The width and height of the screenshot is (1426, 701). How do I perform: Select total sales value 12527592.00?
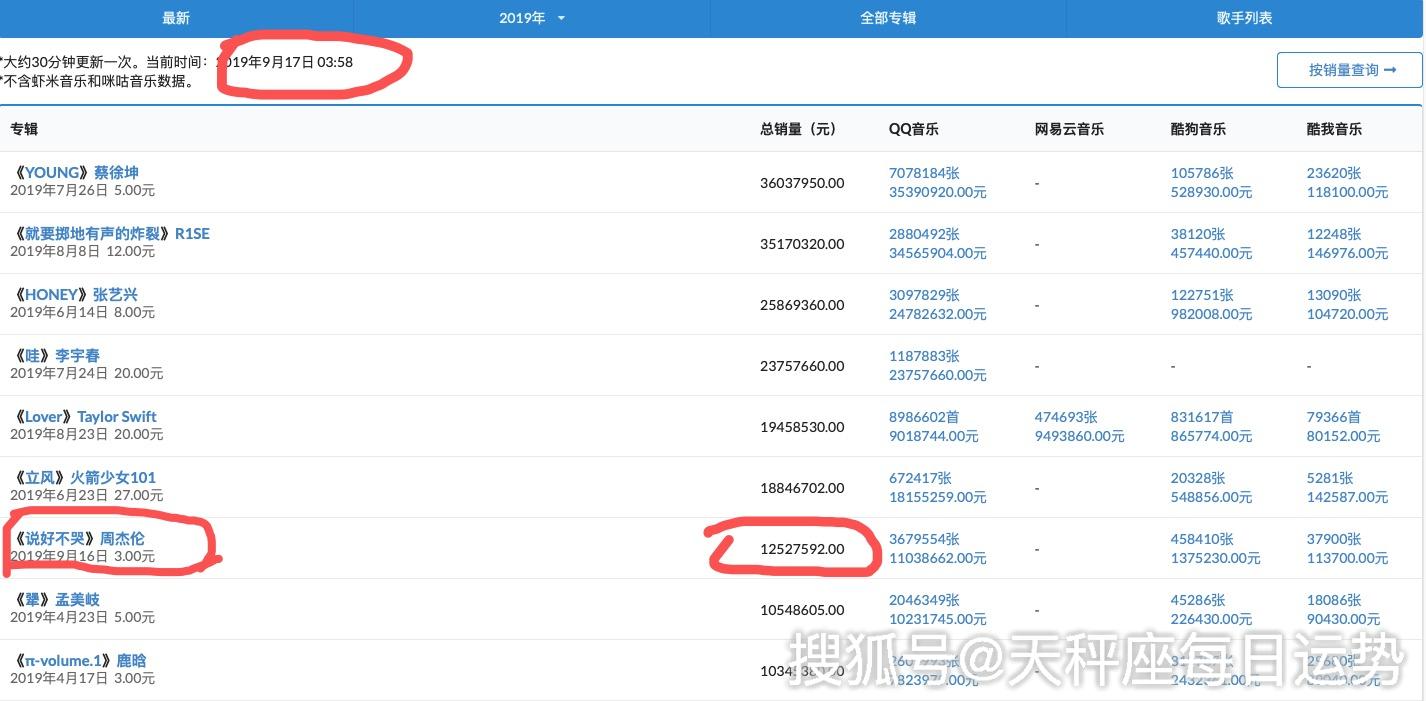click(802, 549)
